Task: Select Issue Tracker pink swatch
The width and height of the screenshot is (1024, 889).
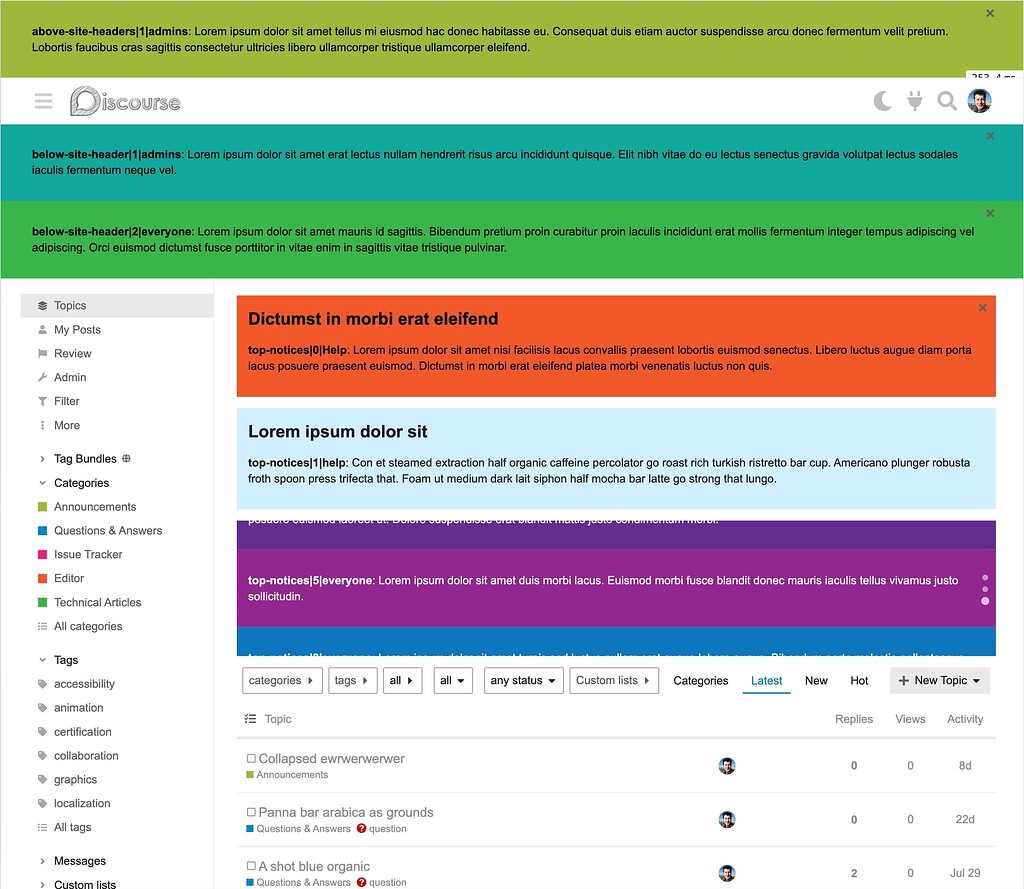Action: pyautogui.click(x=42, y=555)
